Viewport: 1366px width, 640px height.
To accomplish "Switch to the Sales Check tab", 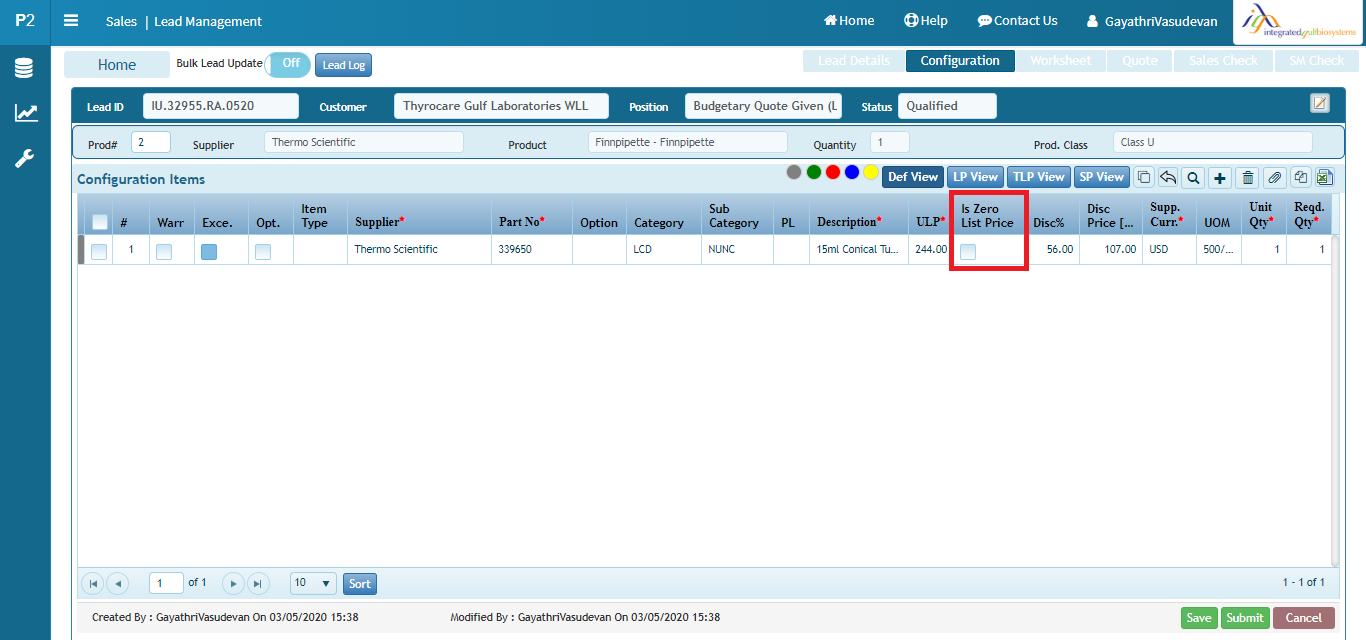I will click(1223, 61).
